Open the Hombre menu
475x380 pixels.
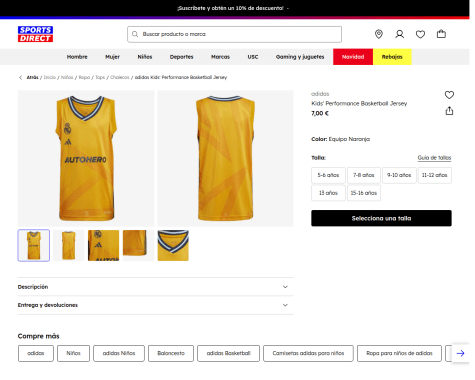(77, 57)
